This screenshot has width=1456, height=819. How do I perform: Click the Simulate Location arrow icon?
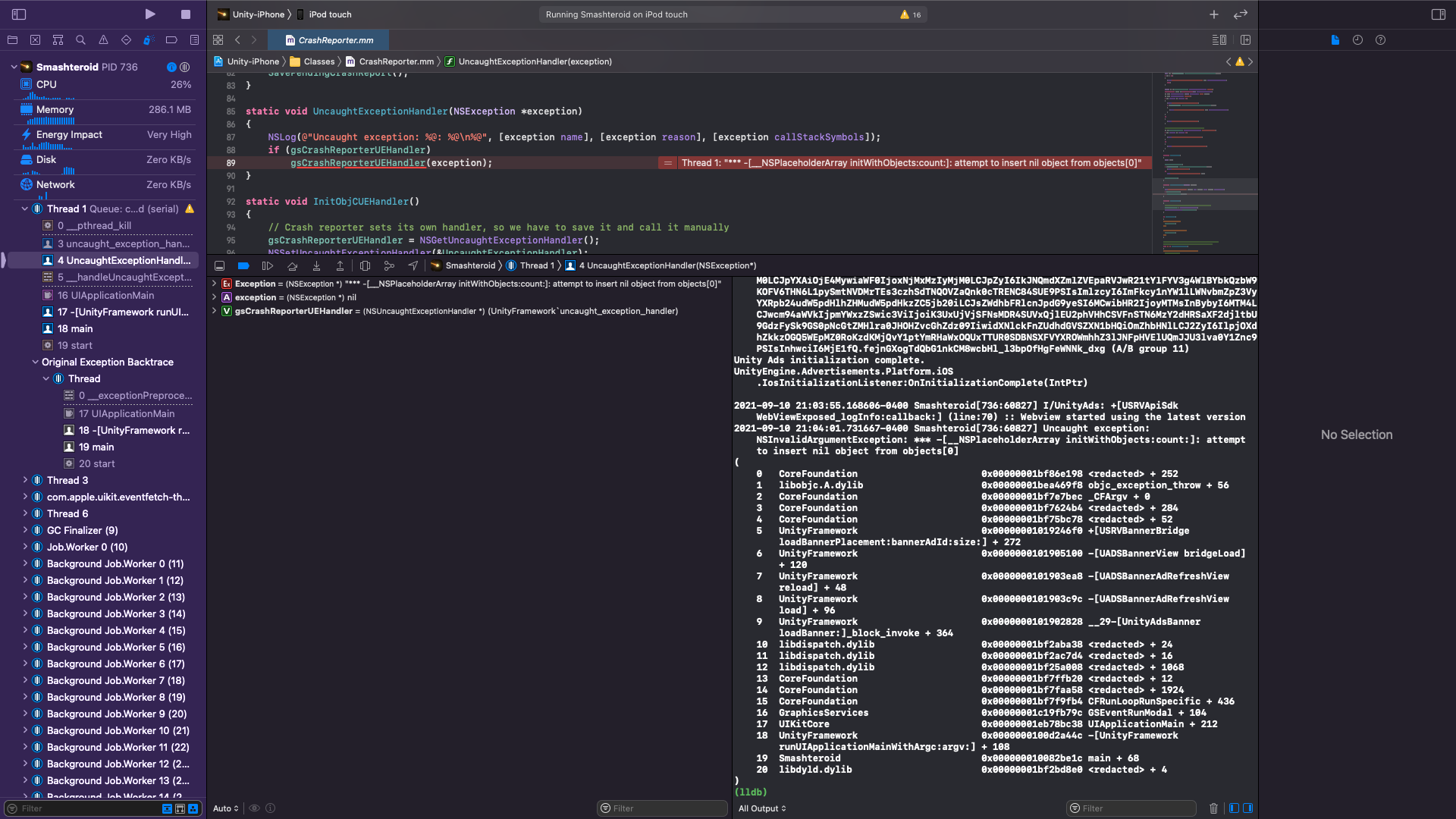(413, 266)
